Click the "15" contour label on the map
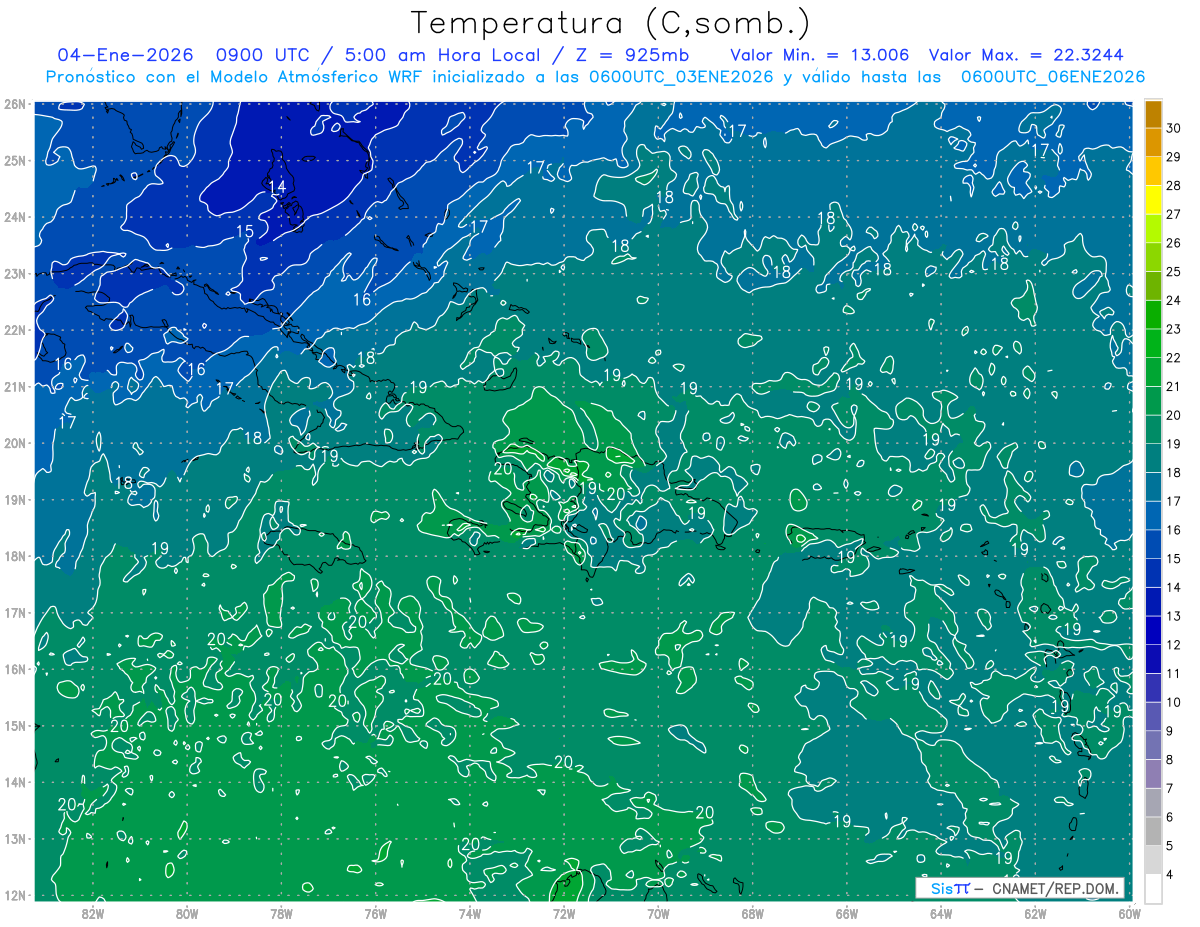1200x927 pixels. coord(244,231)
